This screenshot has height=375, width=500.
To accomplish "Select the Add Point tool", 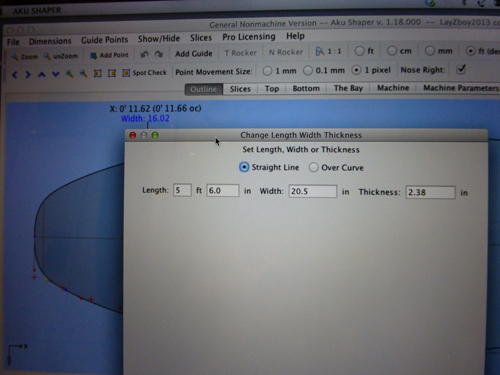I will [x=109, y=55].
